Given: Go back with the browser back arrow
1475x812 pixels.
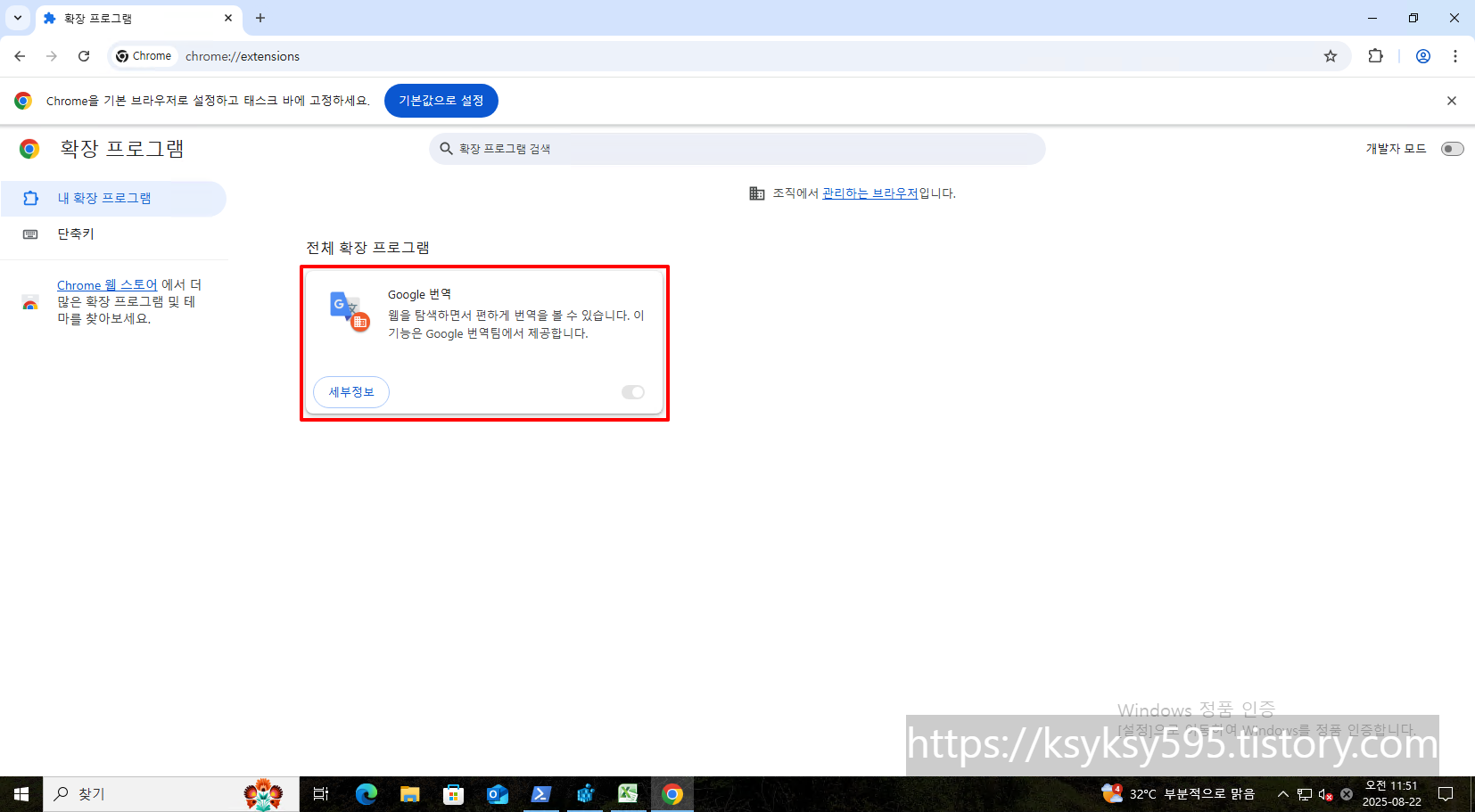Looking at the screenshot, I should point(20,56).
